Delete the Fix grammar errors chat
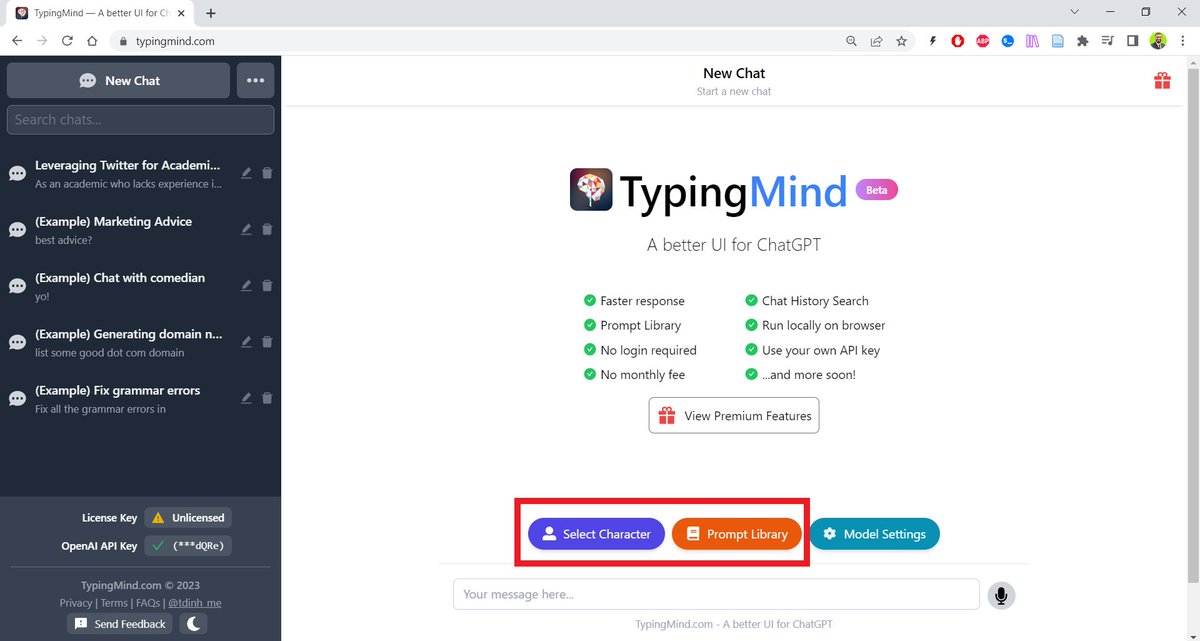The width and height of the screenshot is (1200, 641). 267,398
